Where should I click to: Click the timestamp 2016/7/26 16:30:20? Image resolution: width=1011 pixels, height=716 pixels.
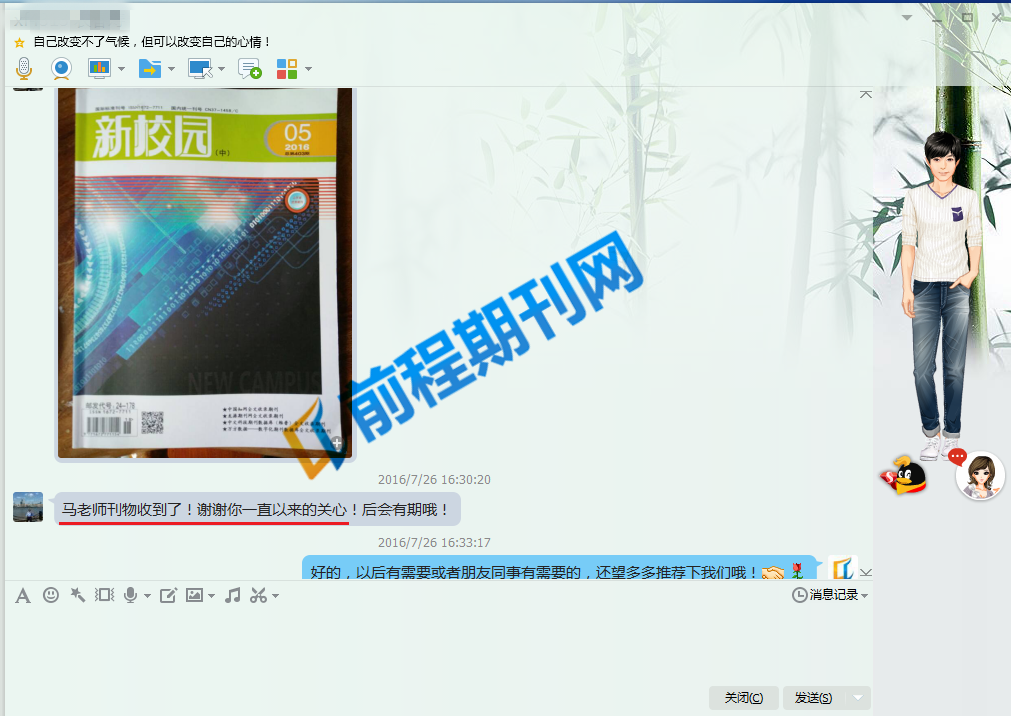434,480
